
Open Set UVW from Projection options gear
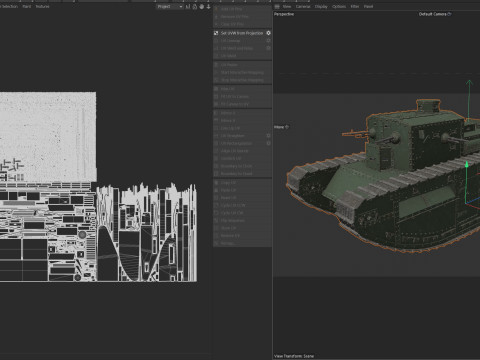(268, 33)
